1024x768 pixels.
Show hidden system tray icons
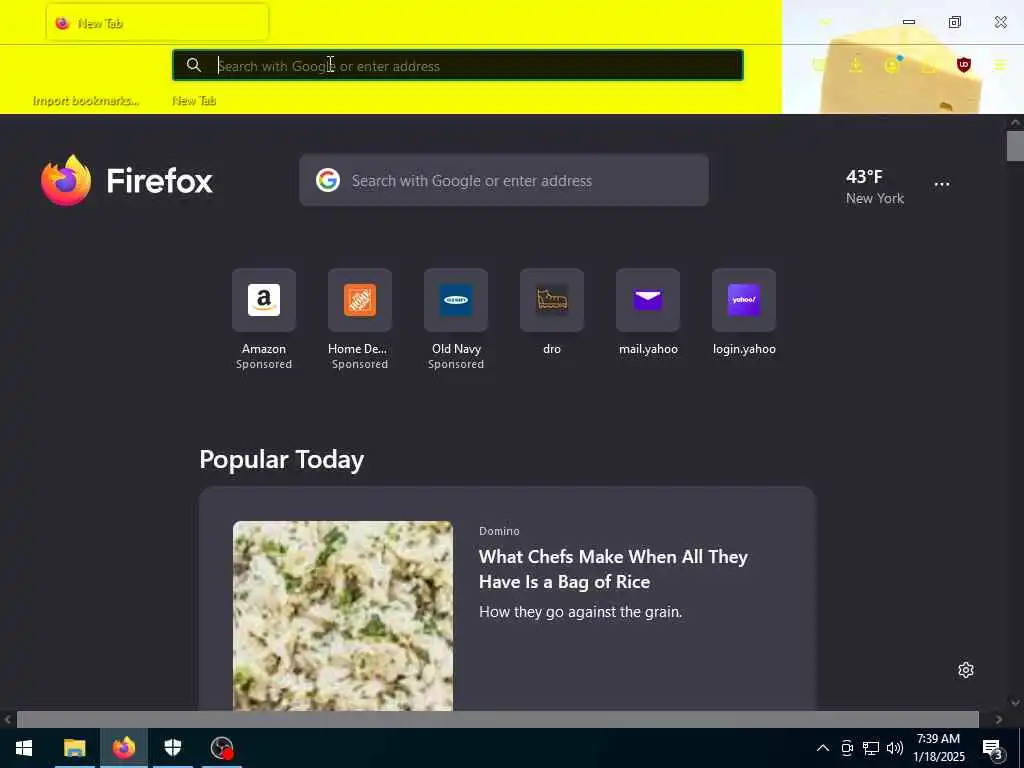point(823,748)
